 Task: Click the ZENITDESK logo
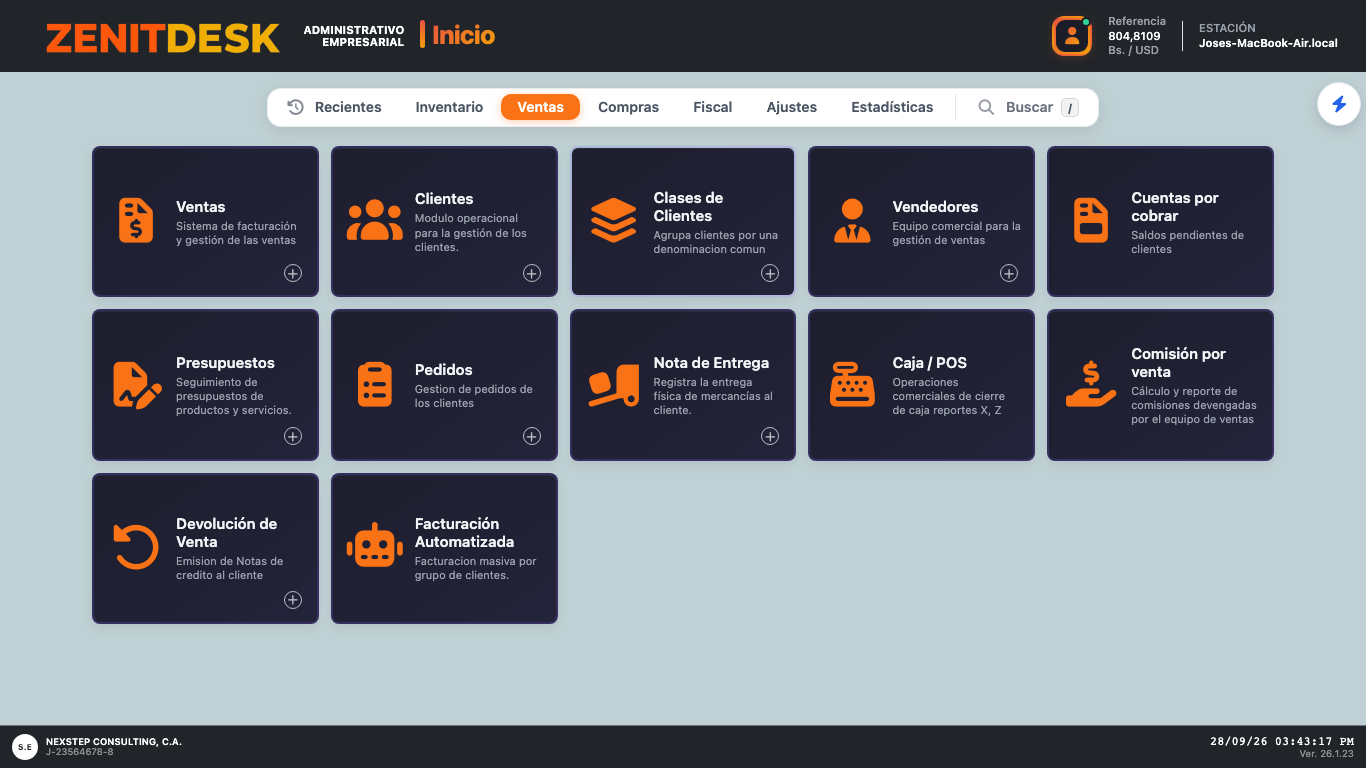coord(163,38)
